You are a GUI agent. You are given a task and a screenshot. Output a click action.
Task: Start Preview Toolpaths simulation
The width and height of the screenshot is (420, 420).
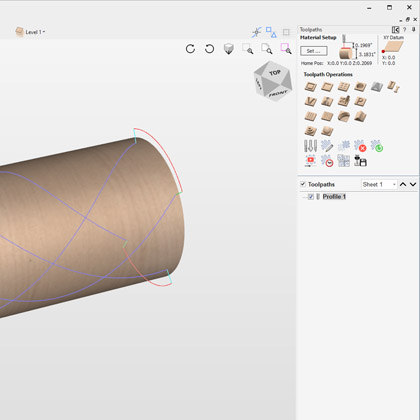coord(310,161)
